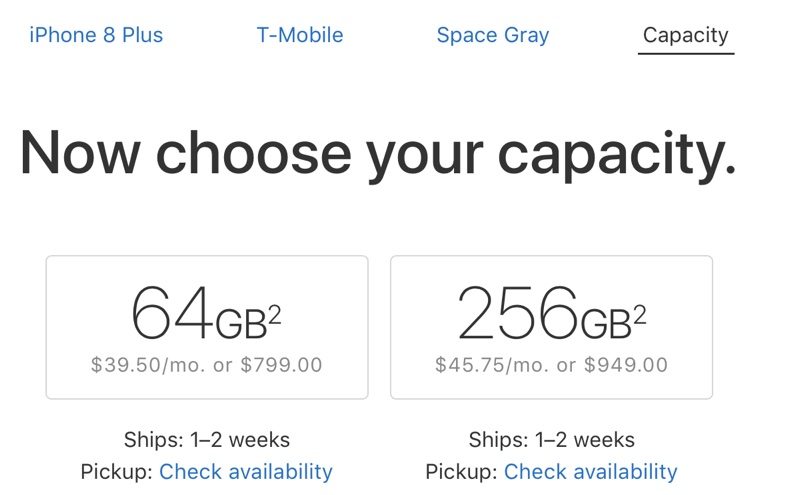Click the shipping estimate under the 256GB card
Image resolution: width=800 pixels, height=495 pixels.
tap(551, 439)
